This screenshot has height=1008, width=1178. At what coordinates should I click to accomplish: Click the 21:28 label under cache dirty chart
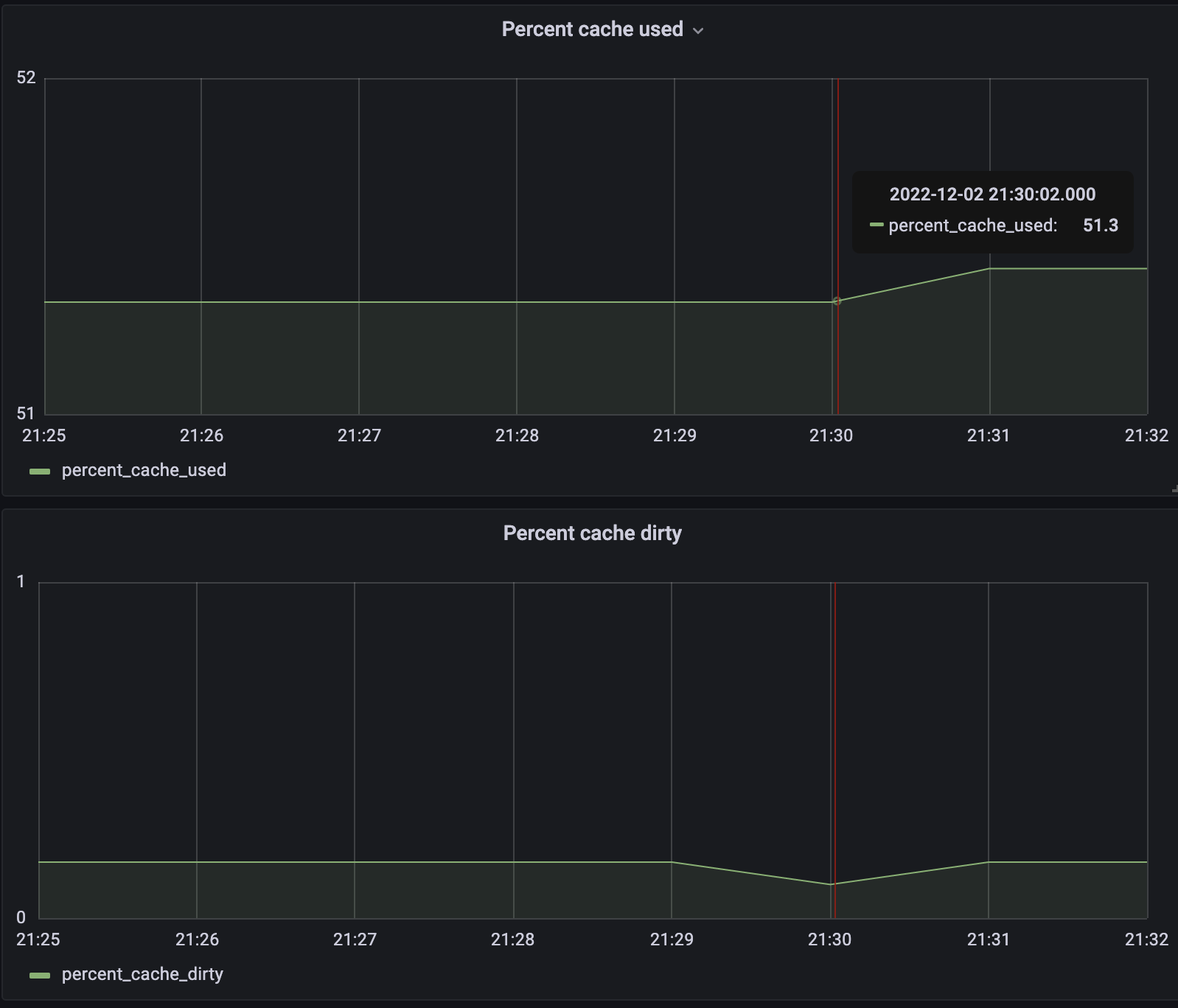[513, 939]
